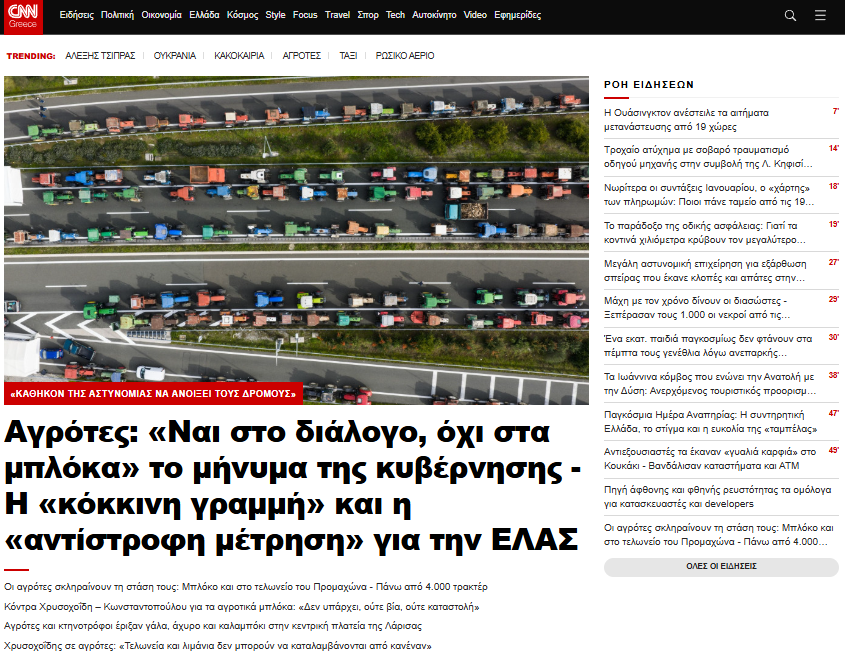Read the Παγκόσμια Ημέρα Αναπηρίας story
Viewport: 845px width, 666px height.
710,421
